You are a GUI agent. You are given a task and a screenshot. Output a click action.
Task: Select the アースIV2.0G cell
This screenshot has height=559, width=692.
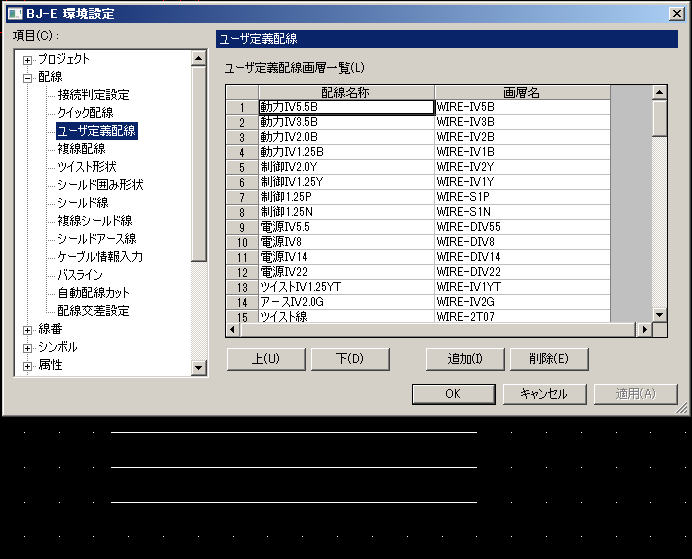[346, 302]
